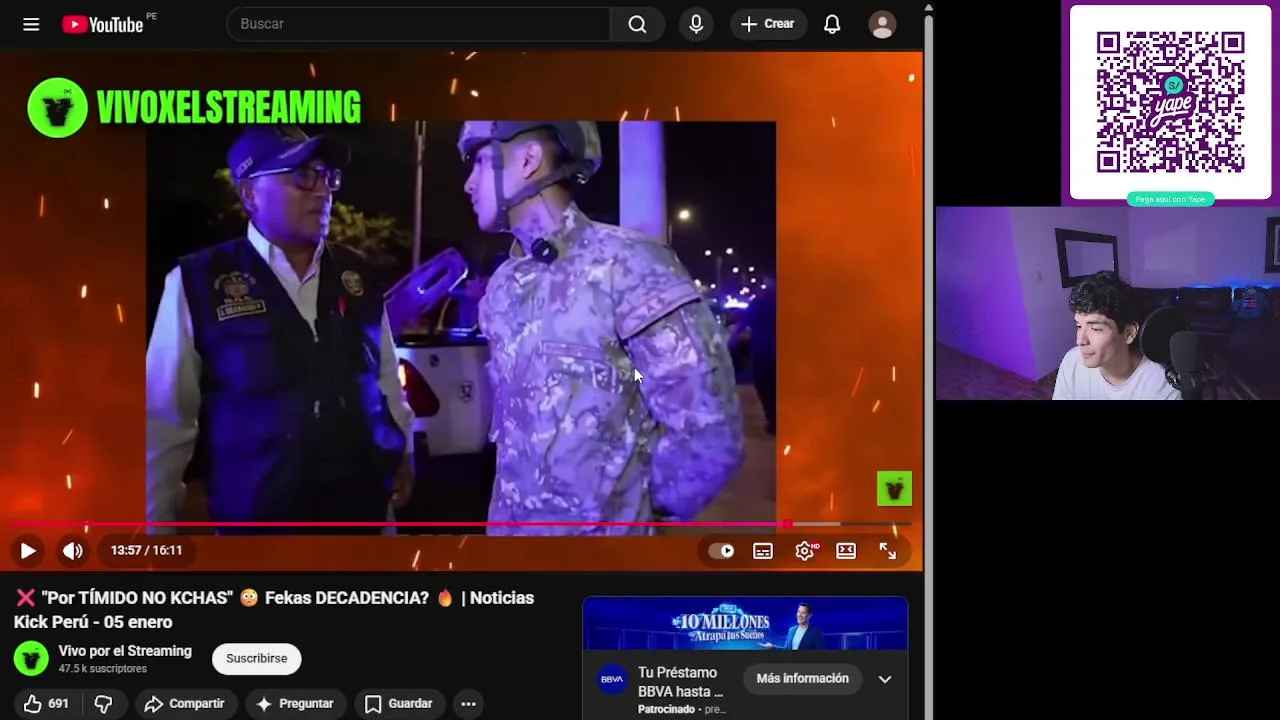
Task: Open the Preguntar ask button
Action: click(295, 704)
